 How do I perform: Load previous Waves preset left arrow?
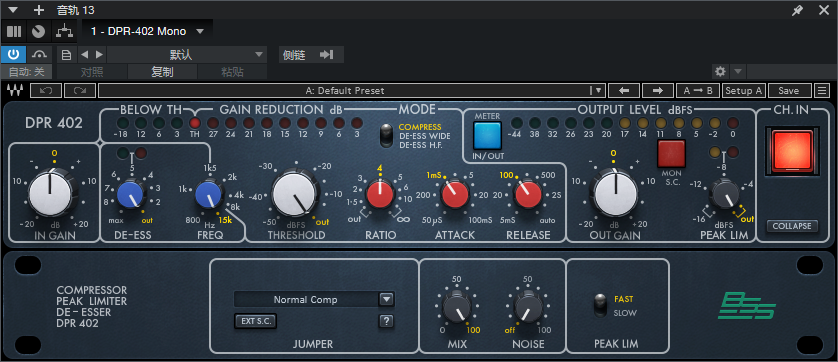point(624,90)
